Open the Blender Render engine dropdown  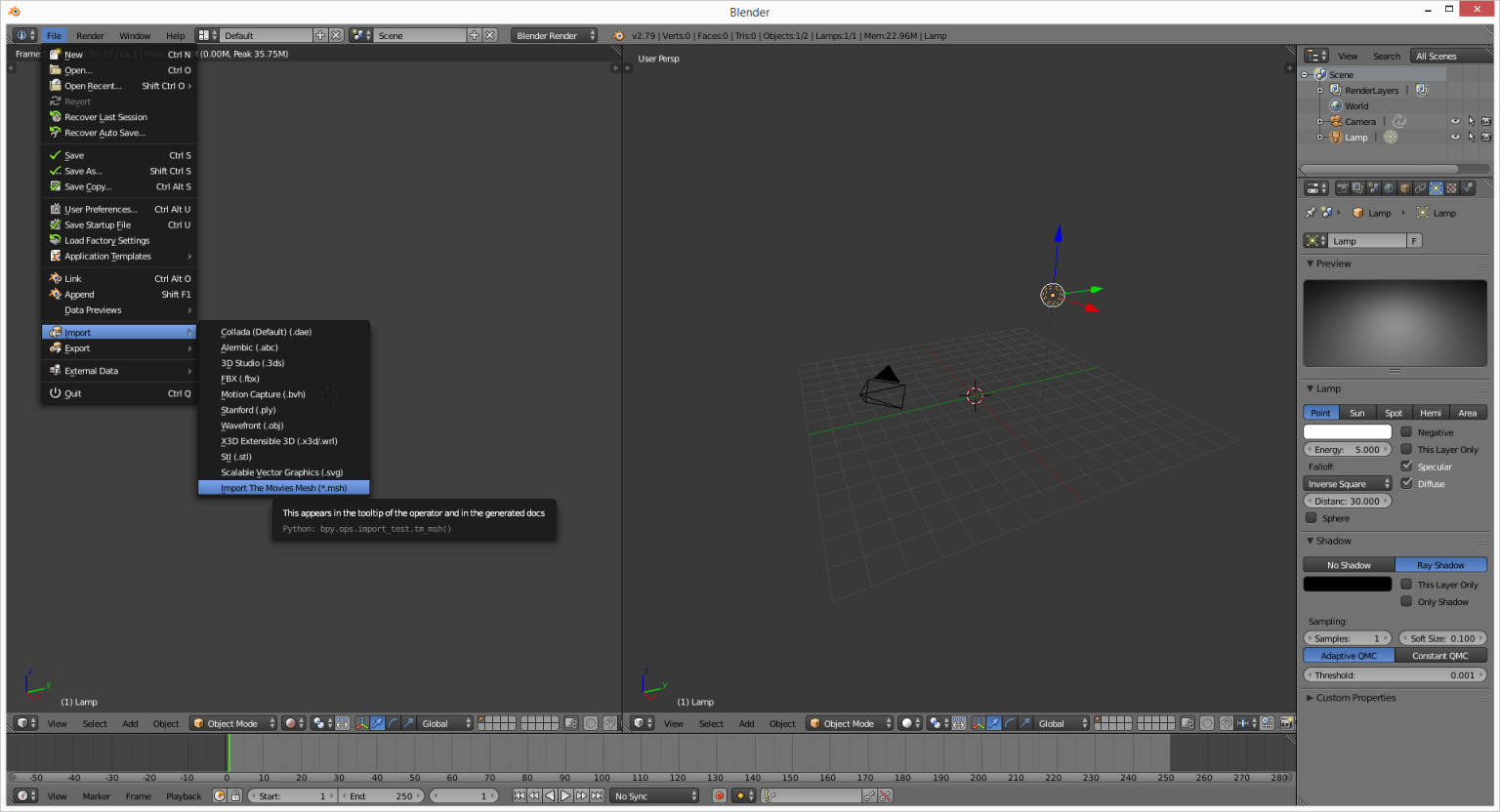pos(555,36)
